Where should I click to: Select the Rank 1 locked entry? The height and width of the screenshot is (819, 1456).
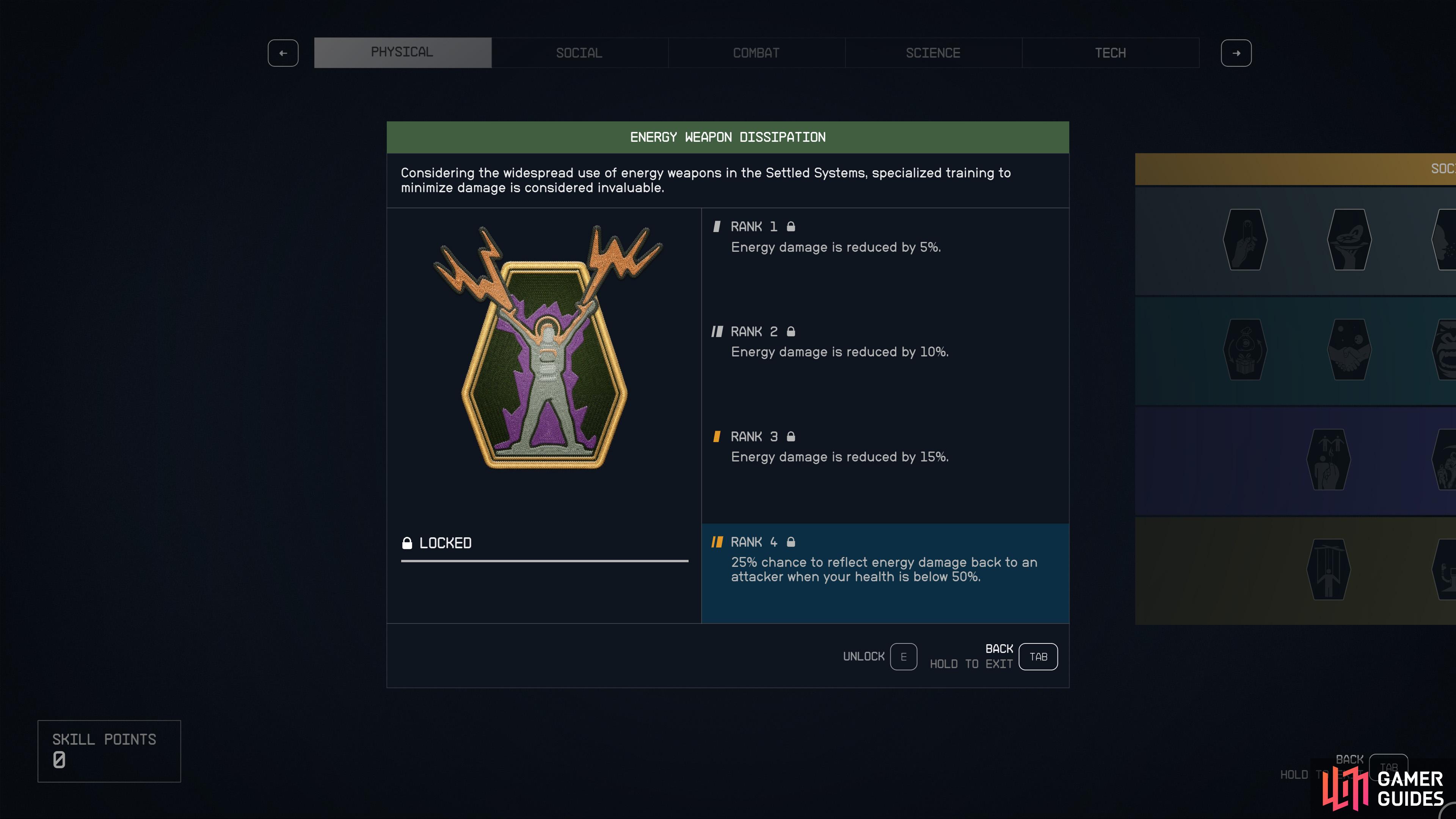tap(885, 260)
